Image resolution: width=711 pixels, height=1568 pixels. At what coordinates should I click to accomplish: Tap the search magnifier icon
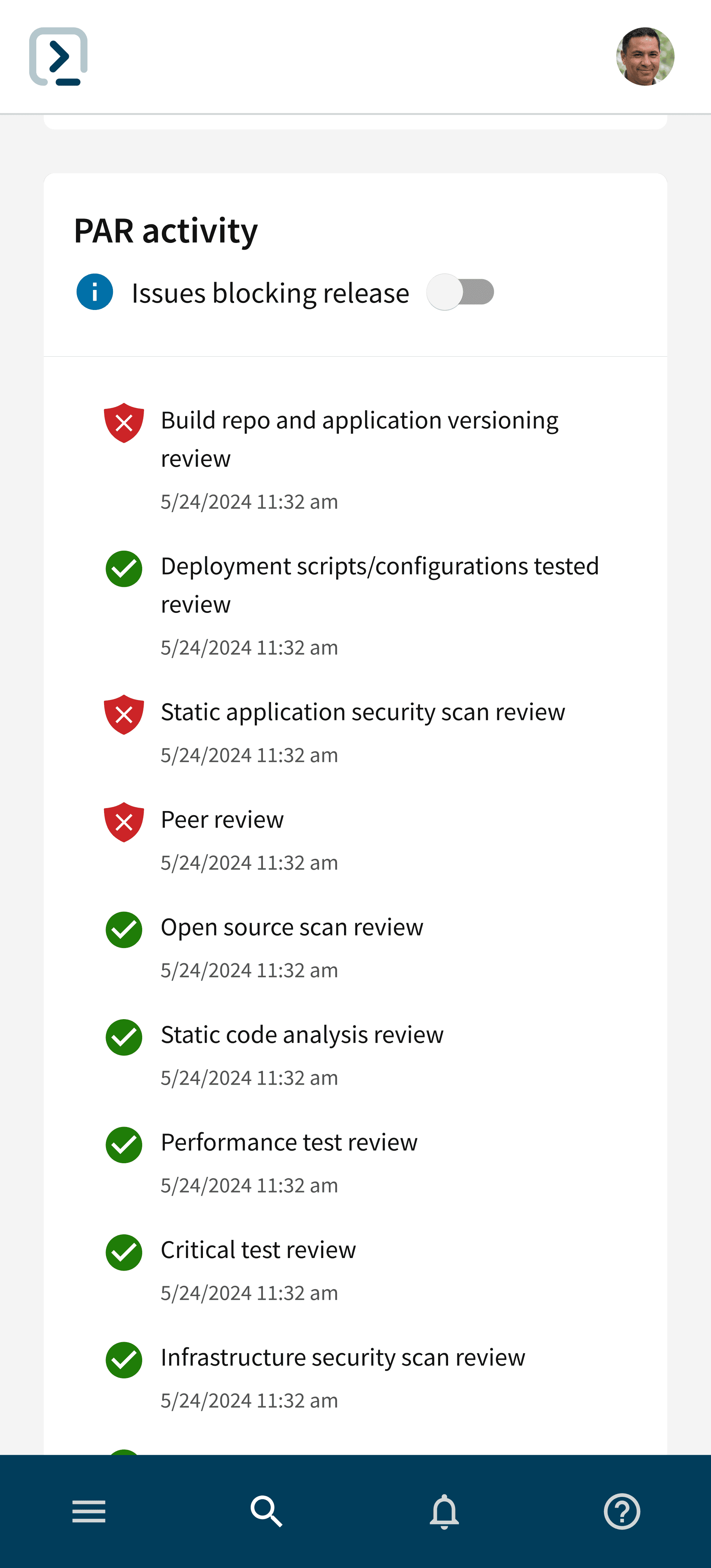point(267,1511)
